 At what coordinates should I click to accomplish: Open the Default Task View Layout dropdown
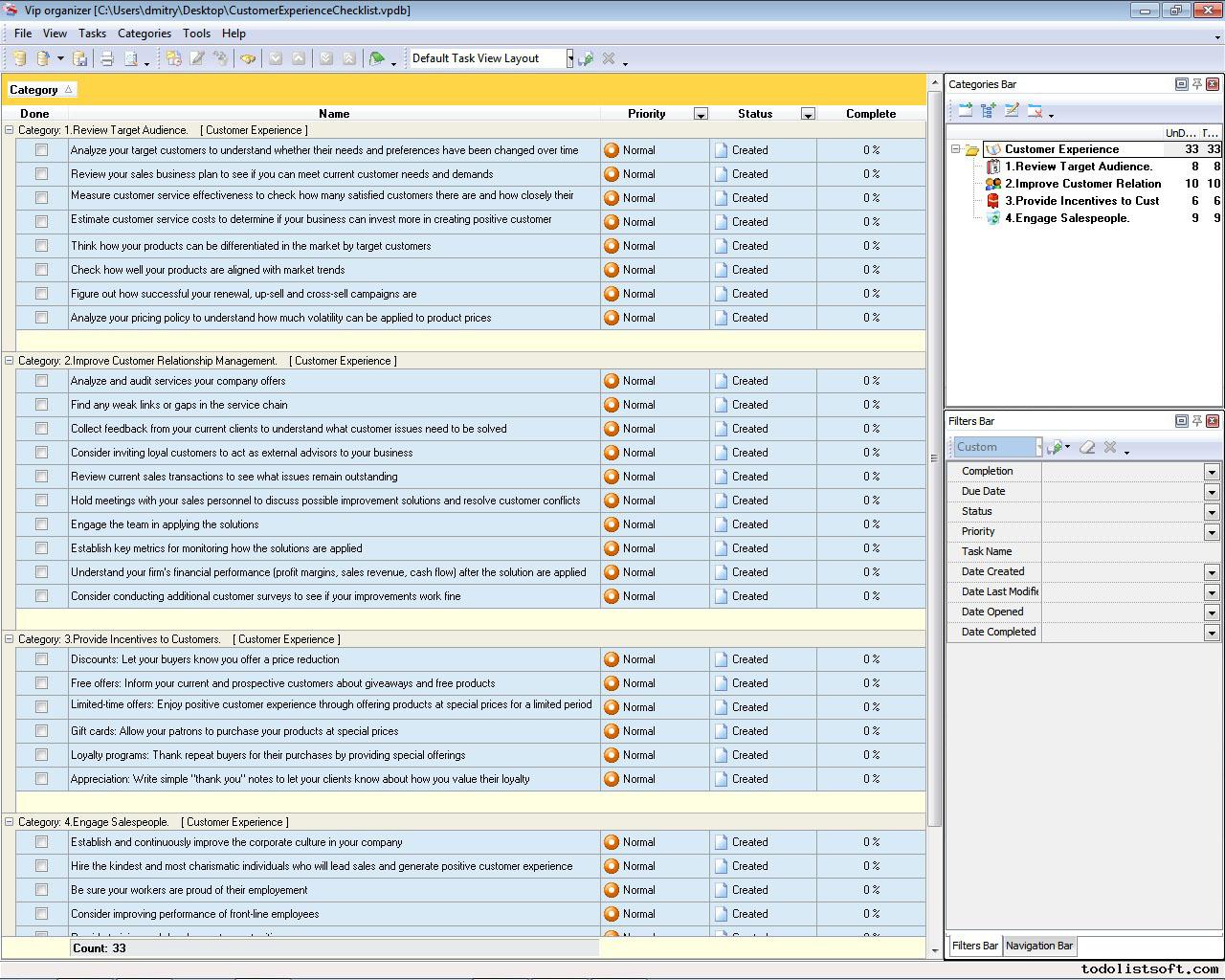coord(569,58)
